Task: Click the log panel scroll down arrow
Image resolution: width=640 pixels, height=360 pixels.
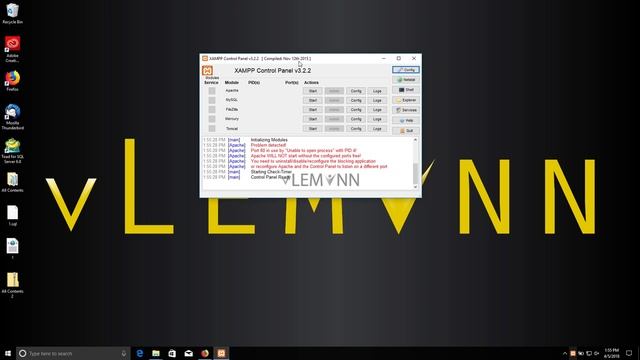Action: (x=416, y=187)
